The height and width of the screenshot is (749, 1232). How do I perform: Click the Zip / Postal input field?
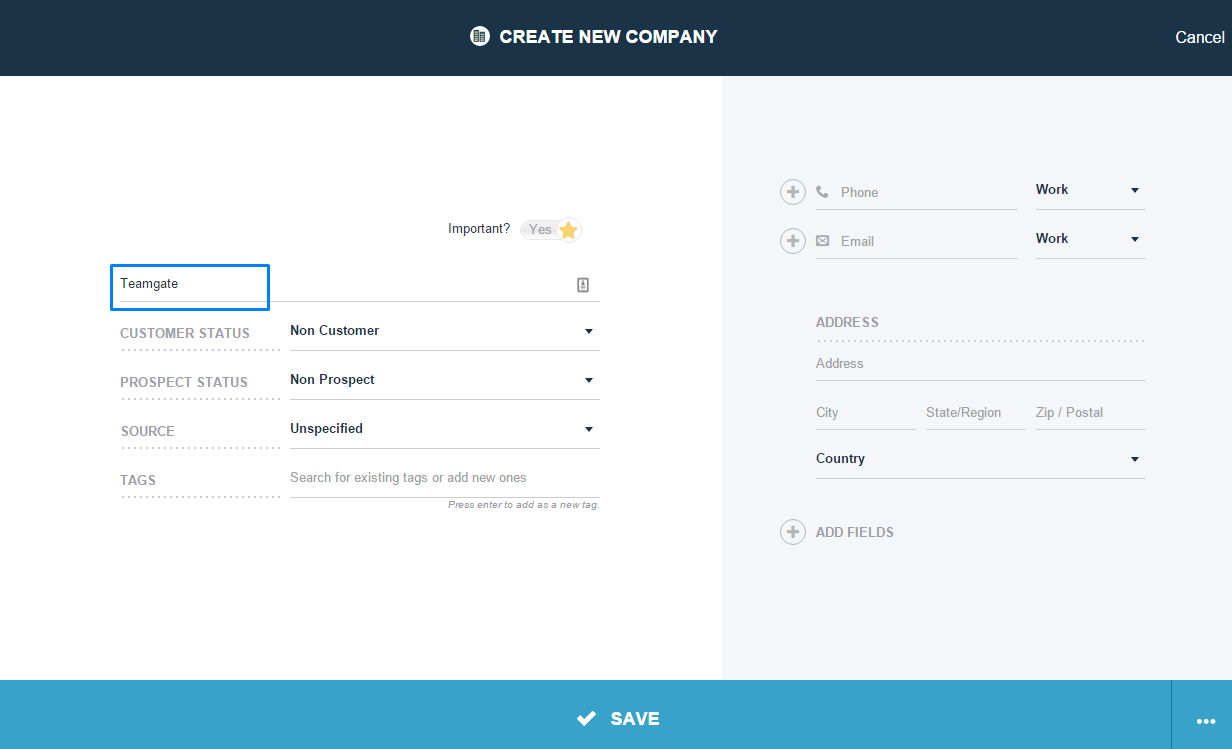[1091, 413]
